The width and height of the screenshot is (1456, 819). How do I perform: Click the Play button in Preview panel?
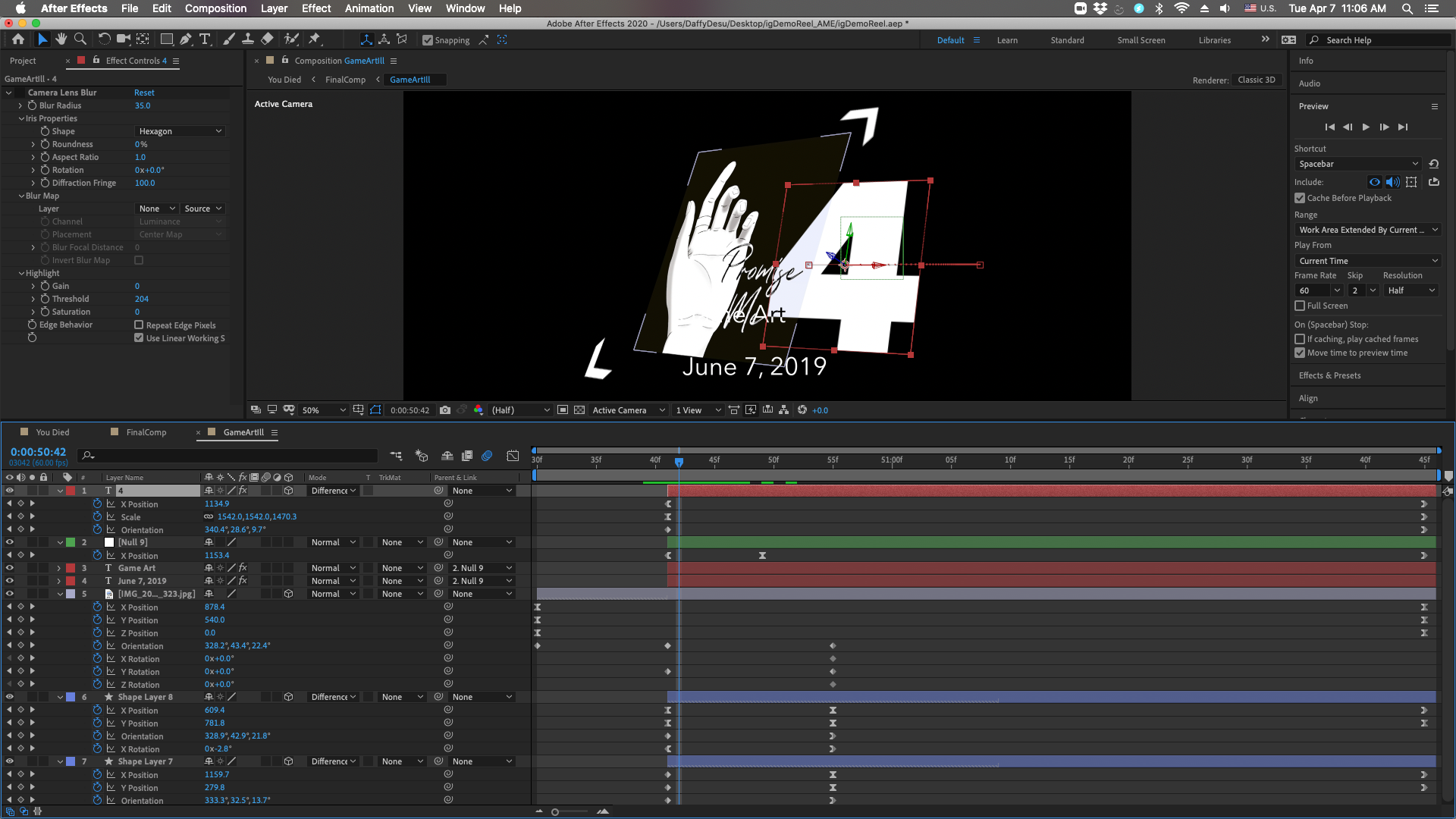click(x=1366, y=127)
